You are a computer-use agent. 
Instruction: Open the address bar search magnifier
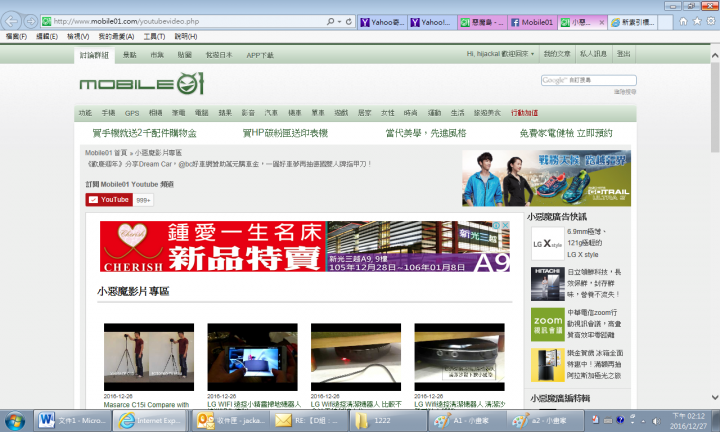tap(330, 22)
